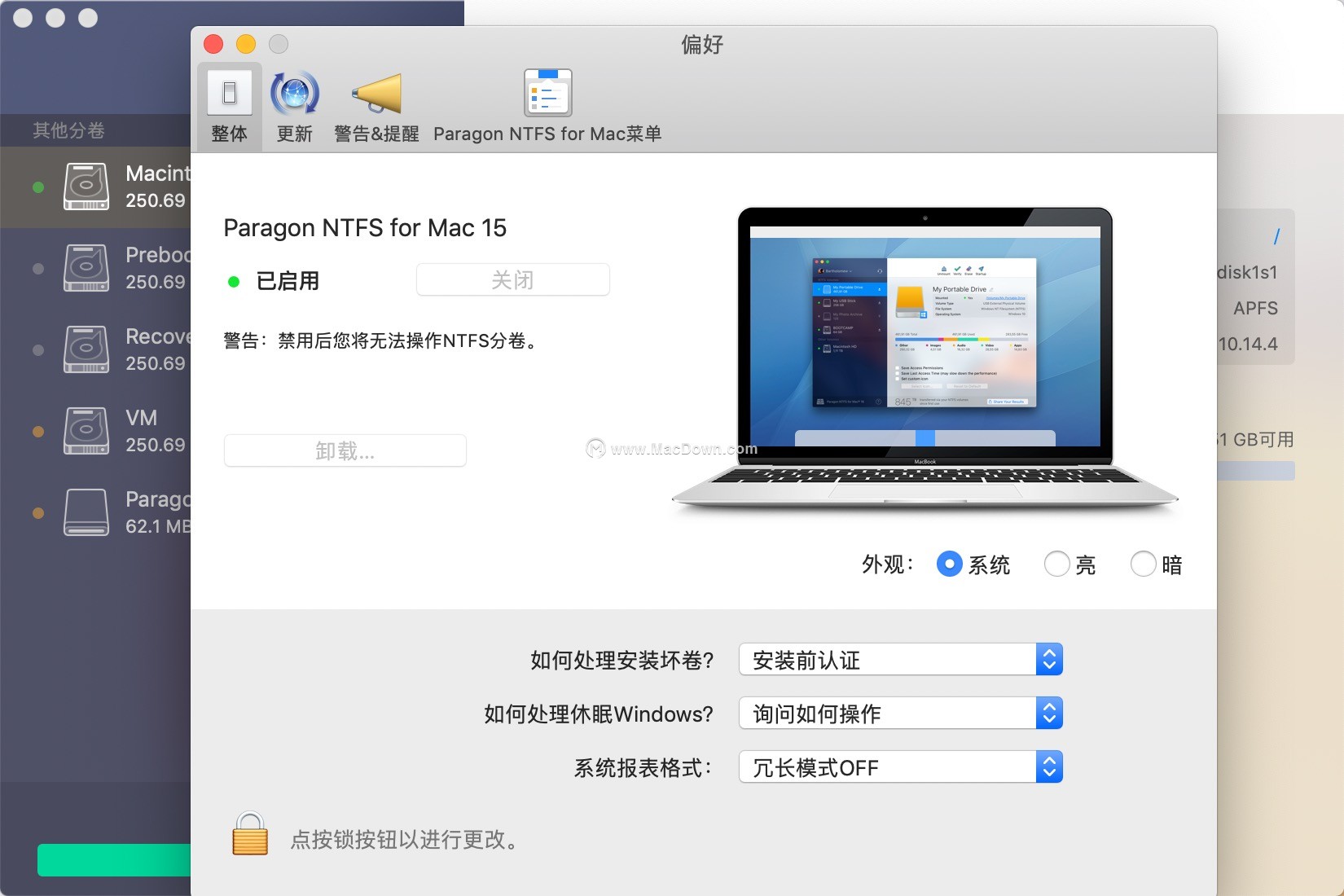Click the 关闭 disable button
Viewport: 1344px width, 896px height.
[513, 279]
